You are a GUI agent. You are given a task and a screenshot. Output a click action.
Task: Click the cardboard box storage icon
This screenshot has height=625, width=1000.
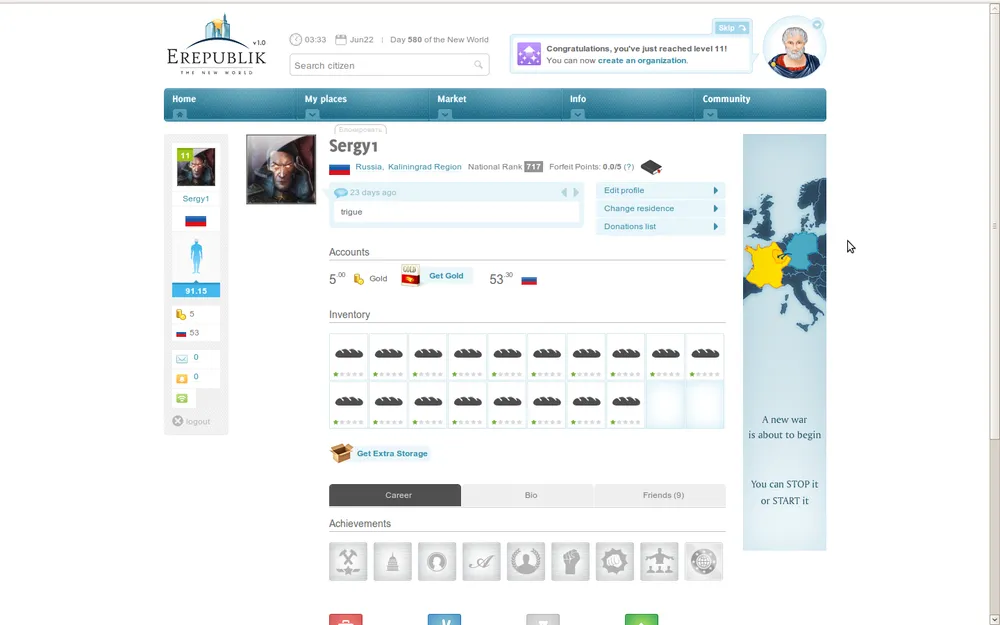point(341,453)
